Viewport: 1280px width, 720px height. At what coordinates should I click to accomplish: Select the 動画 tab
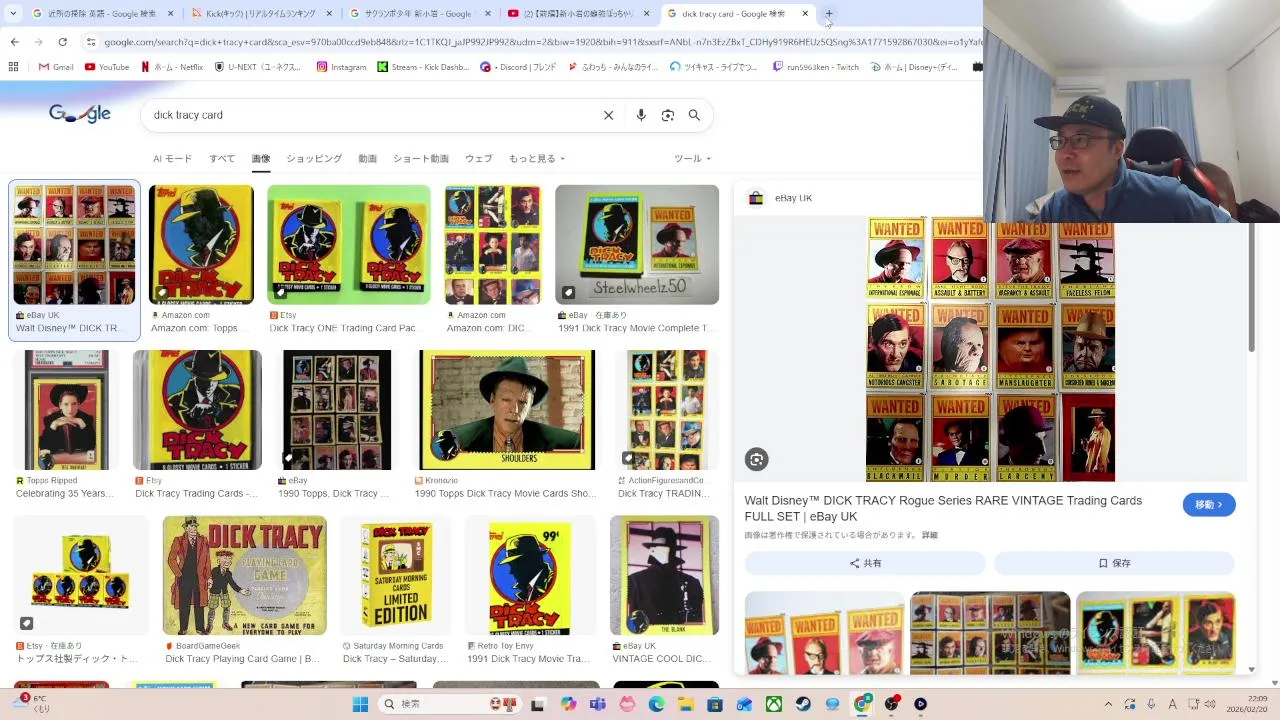[x=368, y=159]
